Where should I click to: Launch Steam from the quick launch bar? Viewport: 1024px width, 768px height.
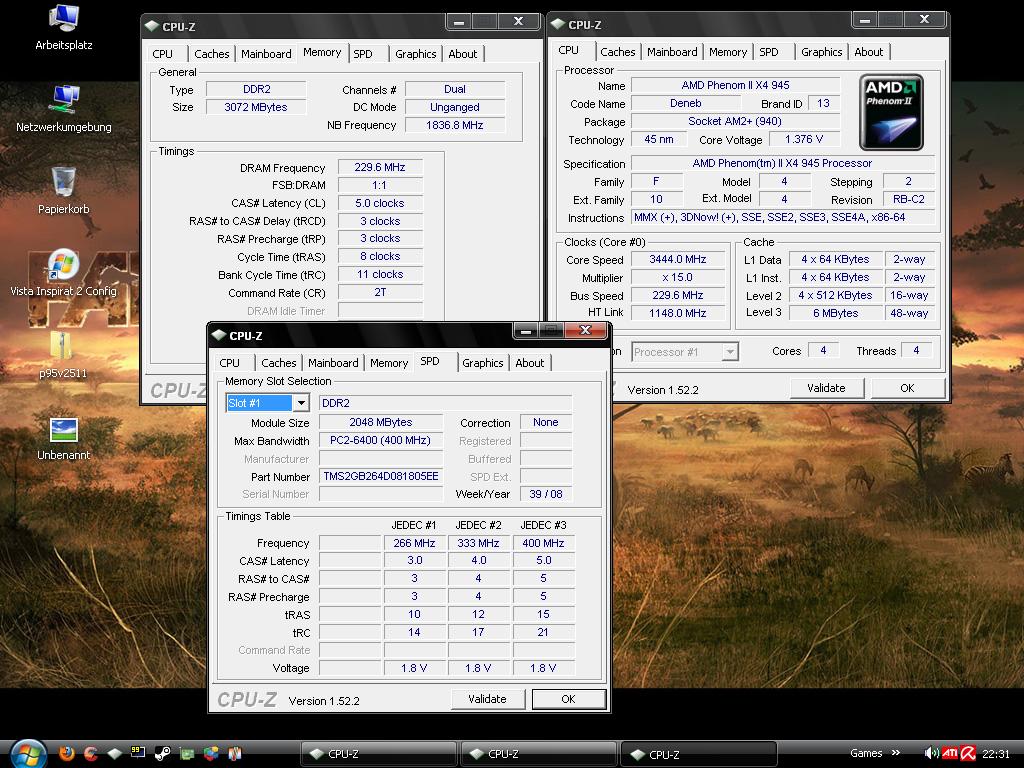[163, 753]
